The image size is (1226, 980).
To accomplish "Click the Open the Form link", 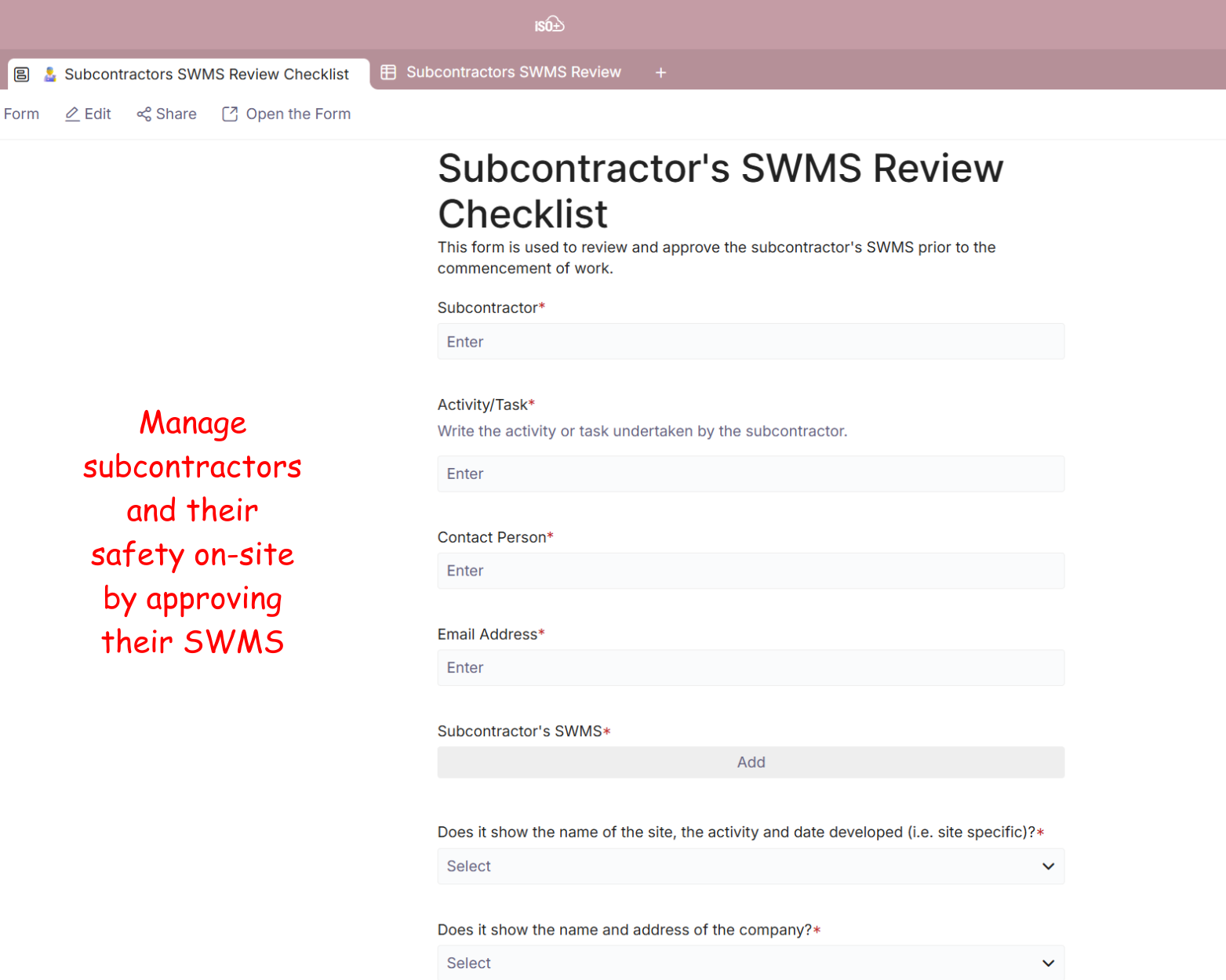I will coord(298,114).
